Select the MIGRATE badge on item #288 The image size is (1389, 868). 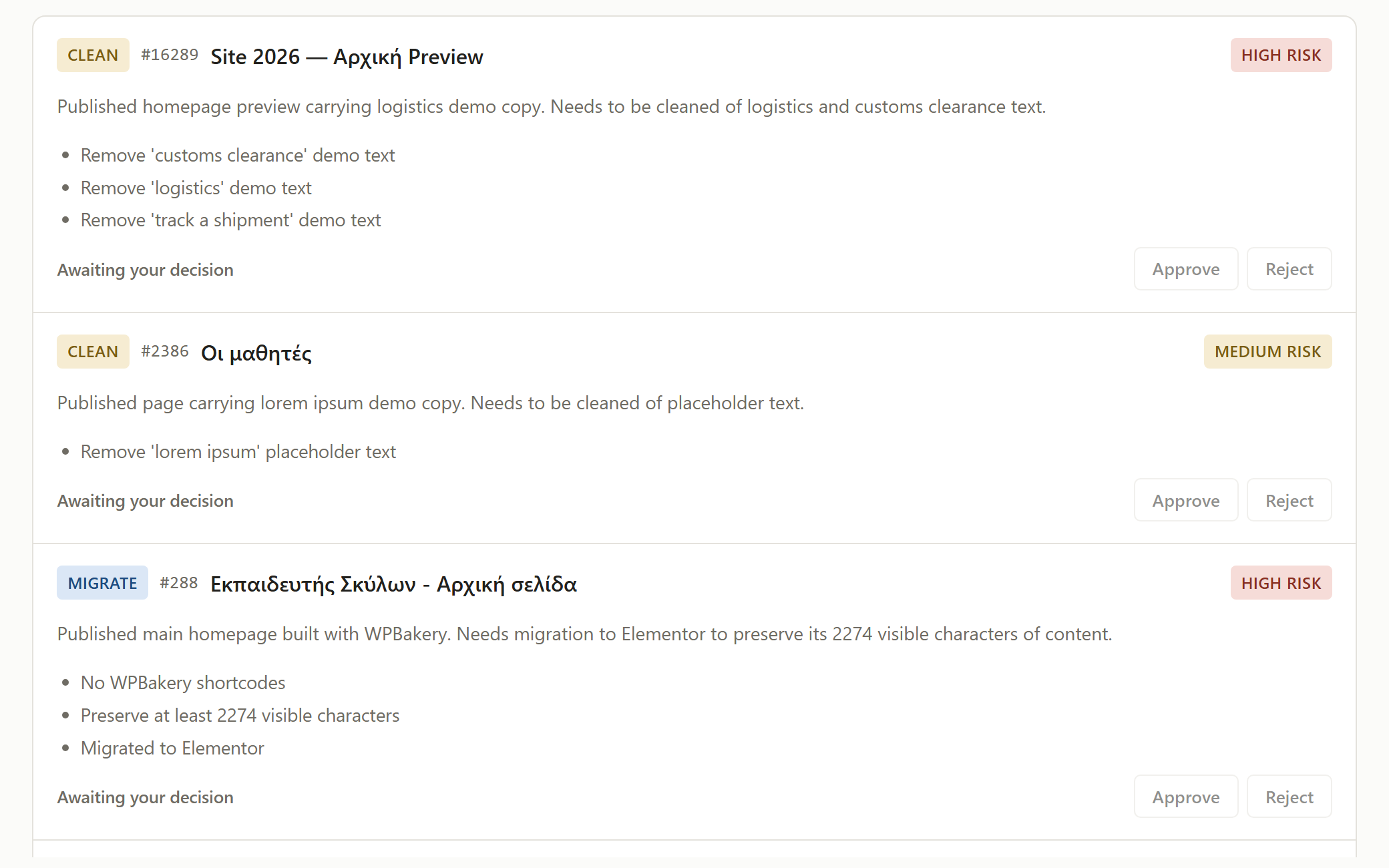coord(102,583)
